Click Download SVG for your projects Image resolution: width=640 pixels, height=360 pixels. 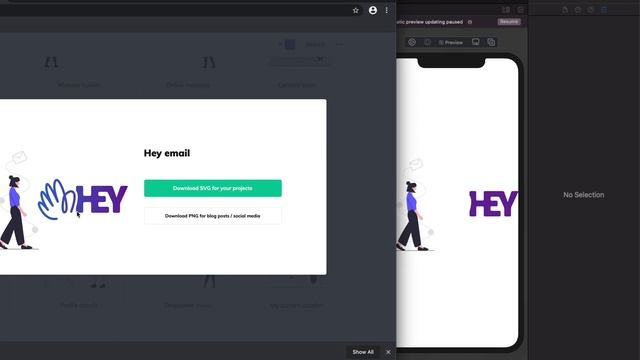pos(213,188)
